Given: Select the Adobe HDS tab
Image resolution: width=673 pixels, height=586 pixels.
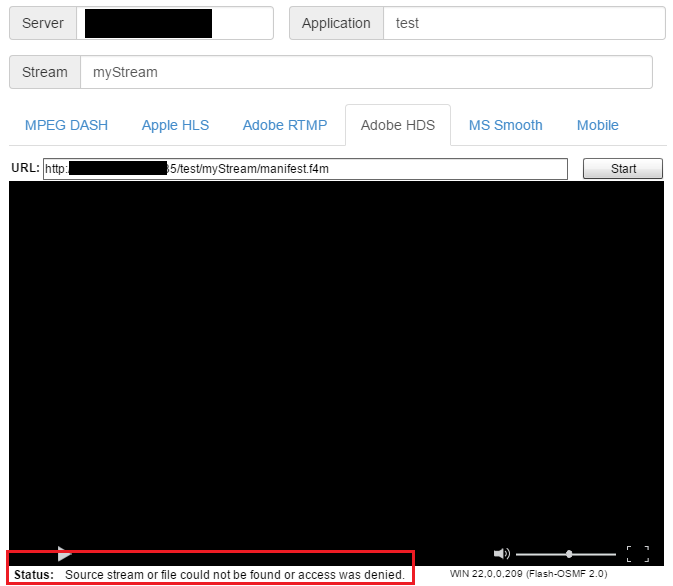Looking at the screenshot, I should (398, 125).
